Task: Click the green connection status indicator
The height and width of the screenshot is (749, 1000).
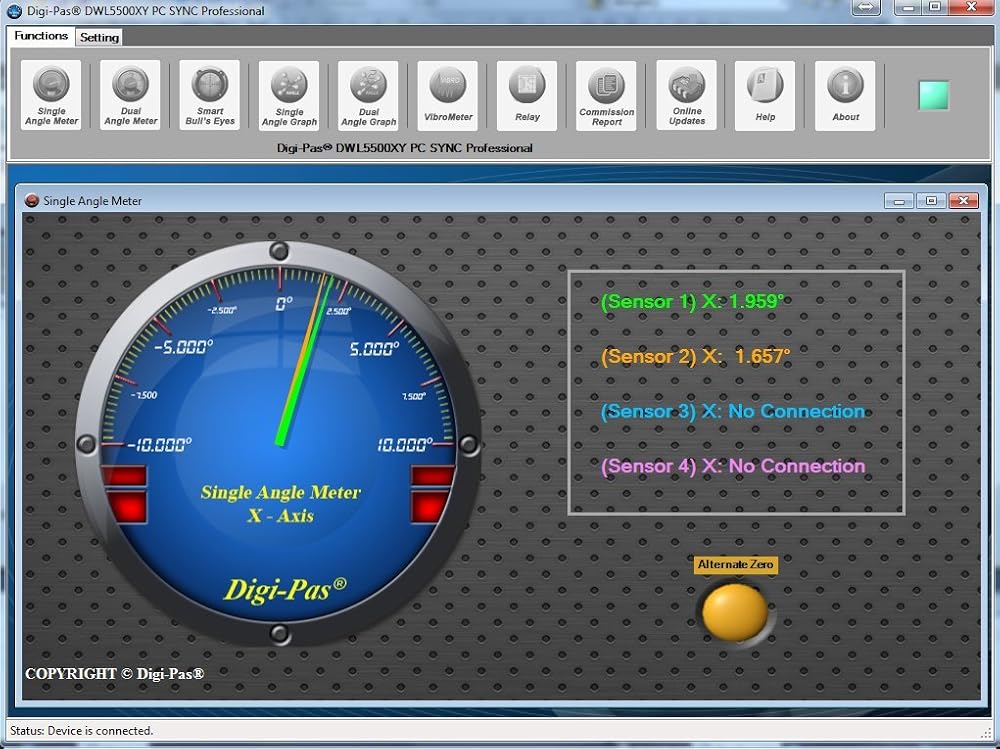Action: pos(934,95)
